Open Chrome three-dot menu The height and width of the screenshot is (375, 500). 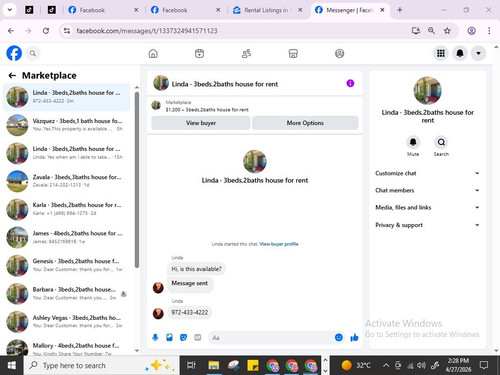pyautogui.click(x=489, y=31)
